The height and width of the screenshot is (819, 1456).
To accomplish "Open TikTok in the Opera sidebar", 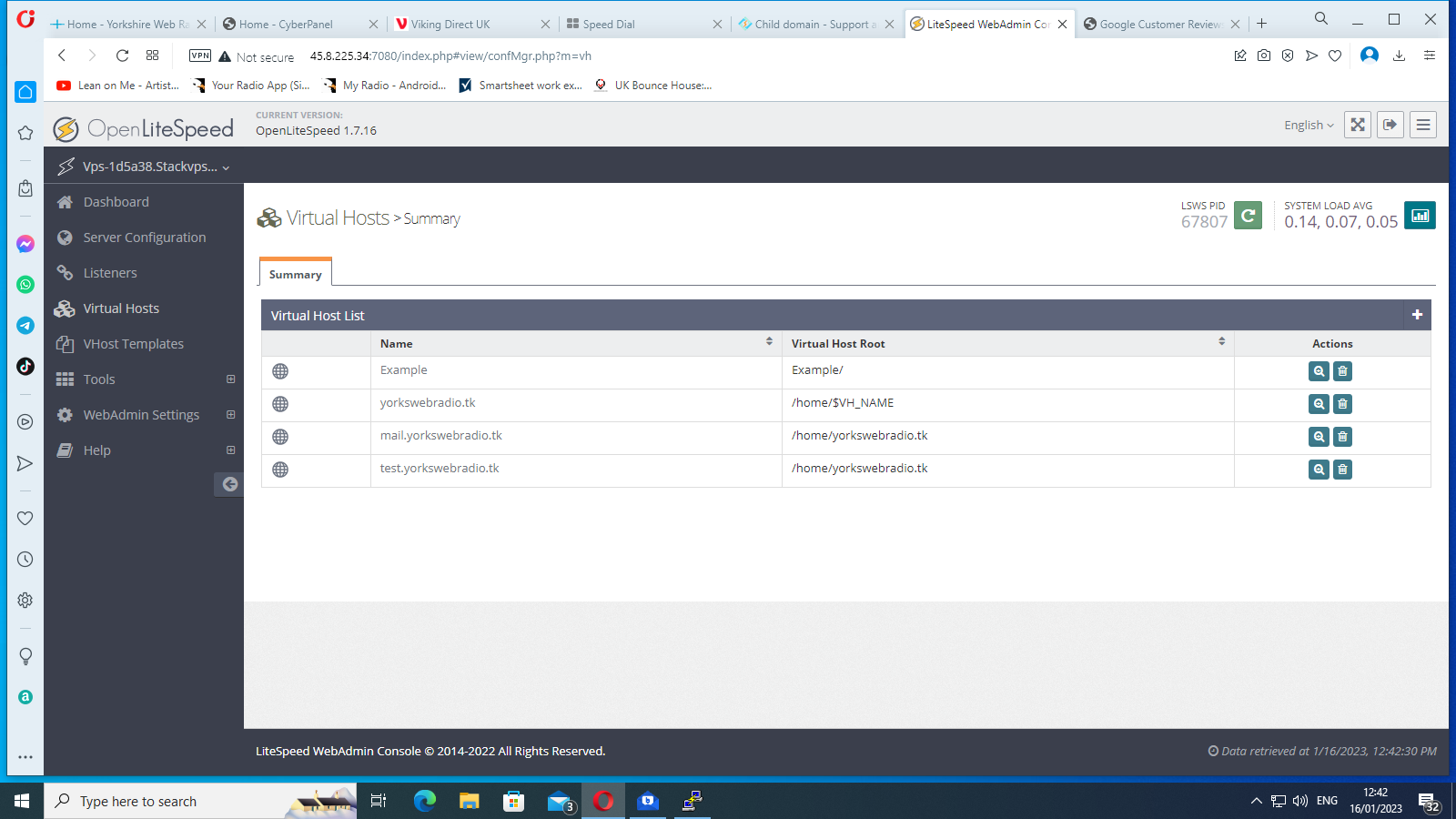I will pyautogui.click(x=25, y=366).
